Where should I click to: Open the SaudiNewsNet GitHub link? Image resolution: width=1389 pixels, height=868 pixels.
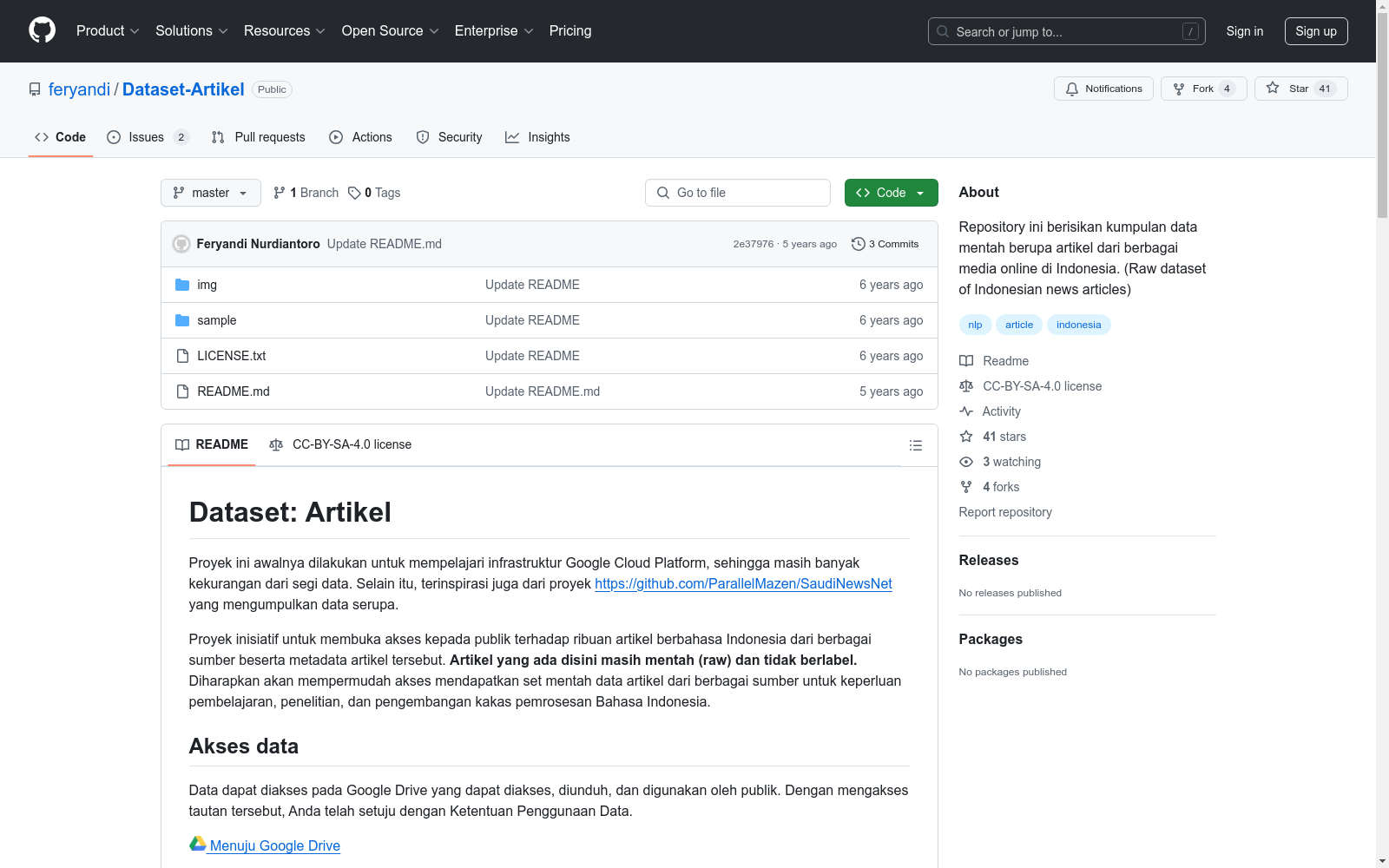[743, 583]
